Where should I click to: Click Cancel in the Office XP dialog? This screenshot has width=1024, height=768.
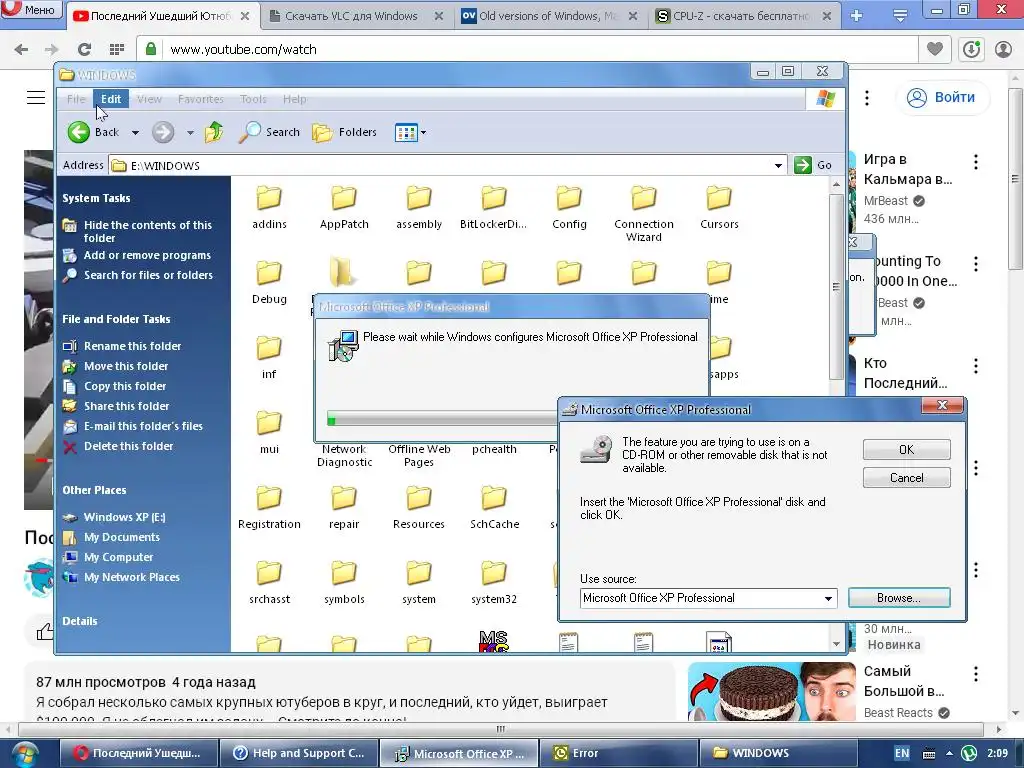(906, 478)
